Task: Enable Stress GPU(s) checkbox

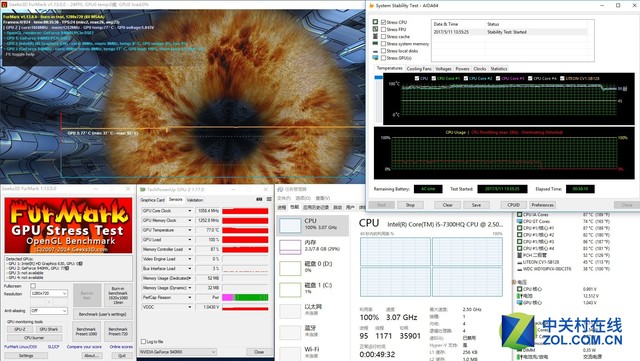Action: [383, 58]
